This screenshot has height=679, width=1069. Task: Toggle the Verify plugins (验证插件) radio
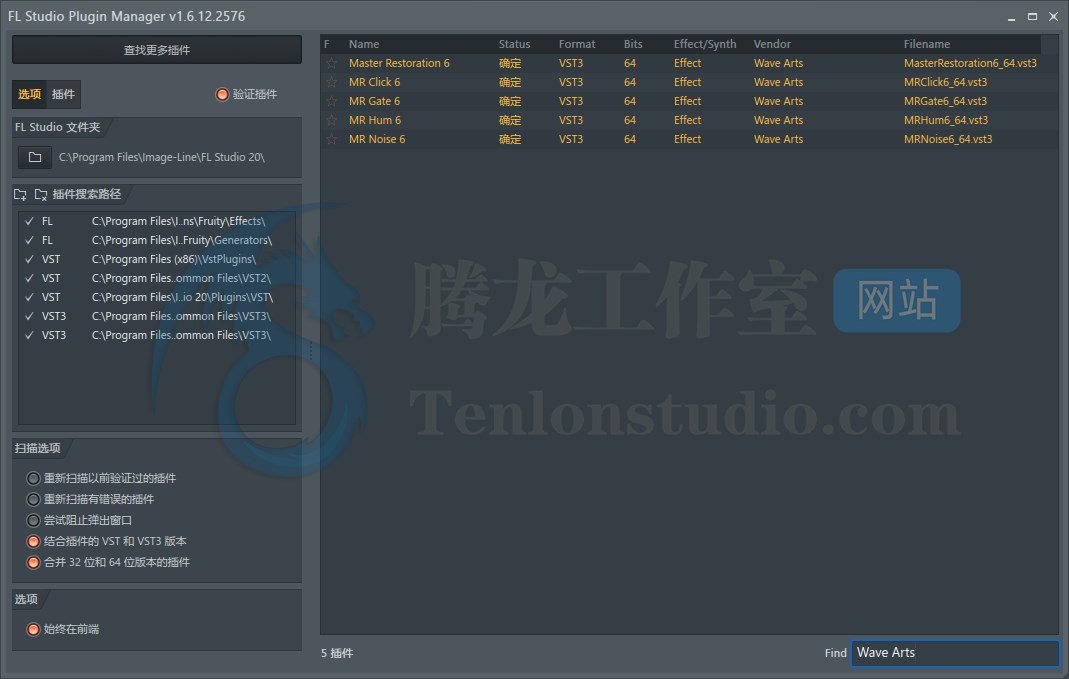click(x=222, y=95)
